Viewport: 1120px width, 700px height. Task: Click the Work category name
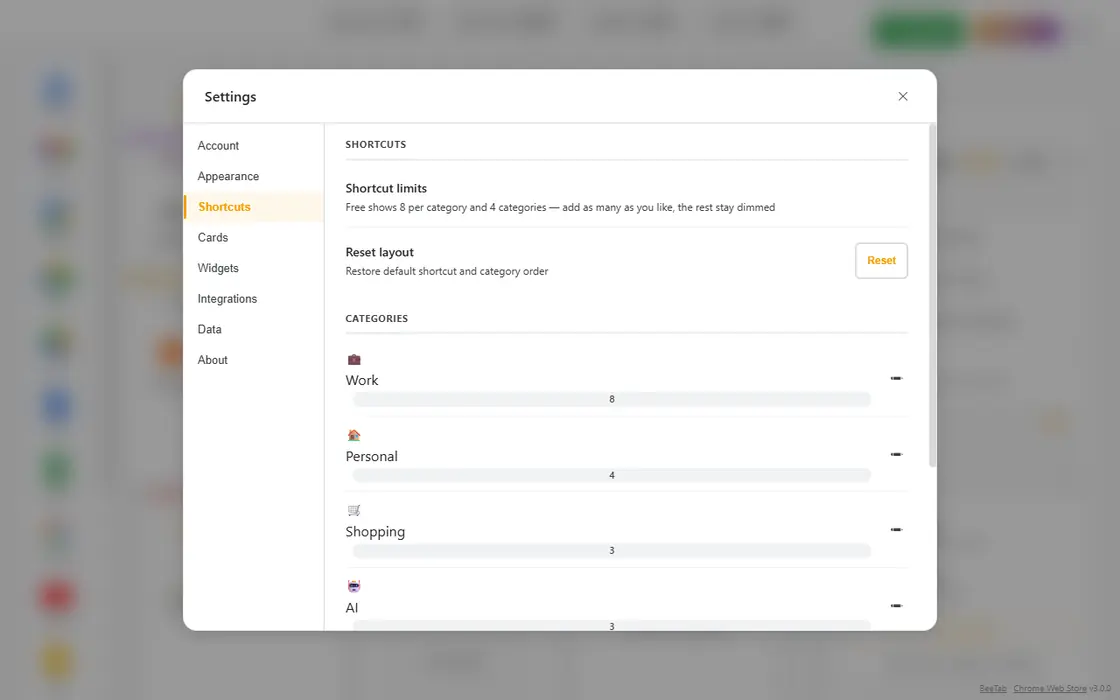pos(362,381)
